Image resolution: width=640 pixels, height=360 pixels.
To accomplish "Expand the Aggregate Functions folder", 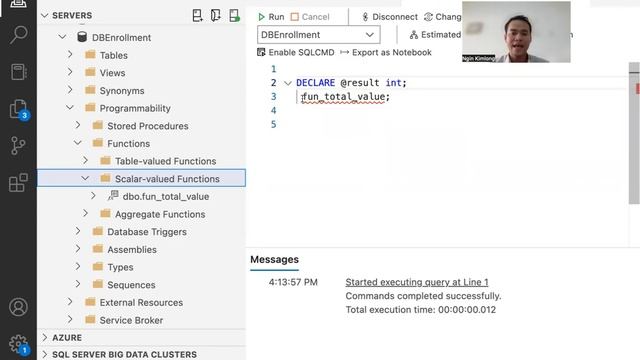I will point(85,213).
